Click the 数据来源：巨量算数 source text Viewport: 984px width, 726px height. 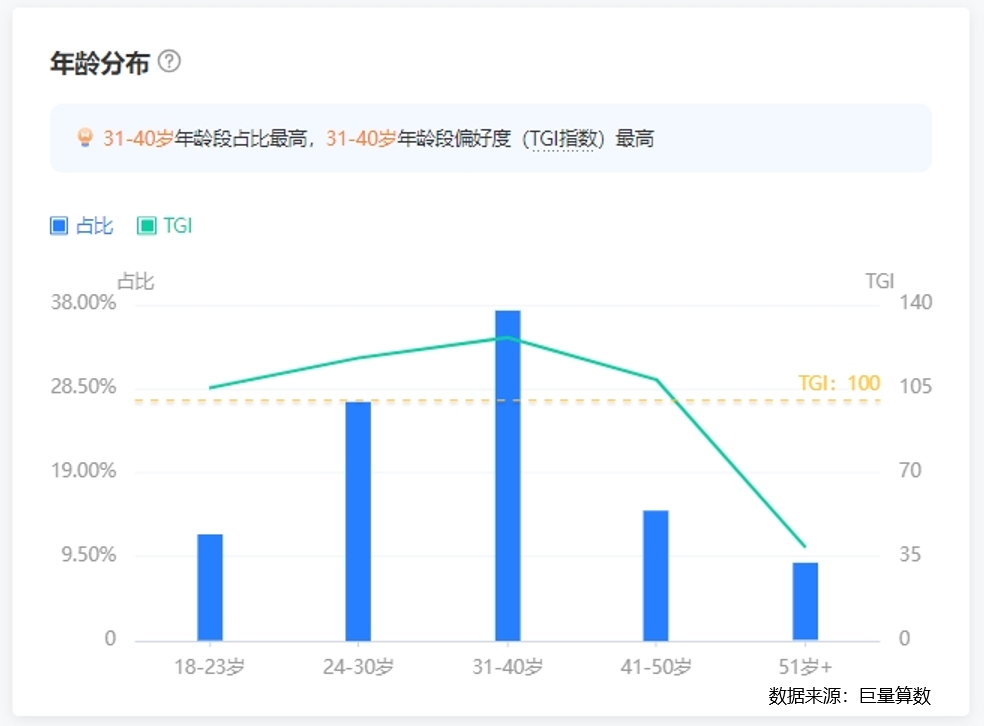[x=849, y=696]
